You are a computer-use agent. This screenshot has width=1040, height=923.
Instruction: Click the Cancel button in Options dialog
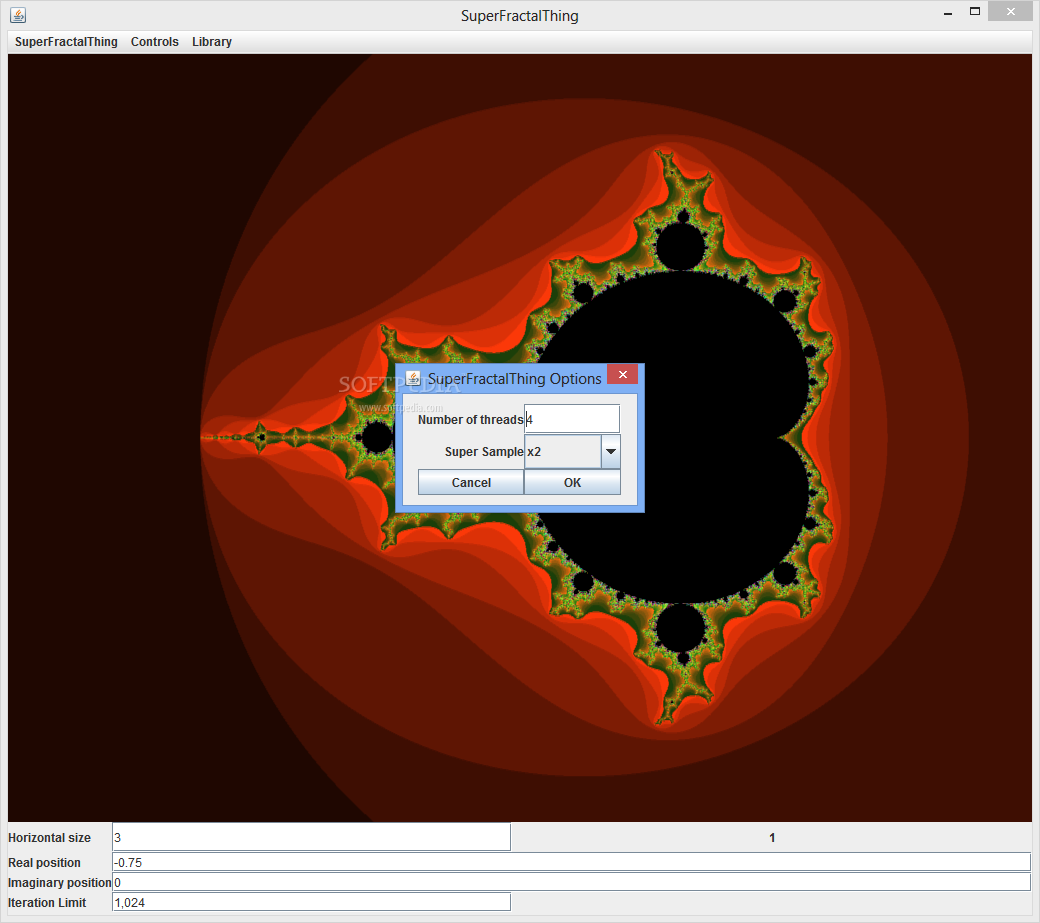pos(471,482)
